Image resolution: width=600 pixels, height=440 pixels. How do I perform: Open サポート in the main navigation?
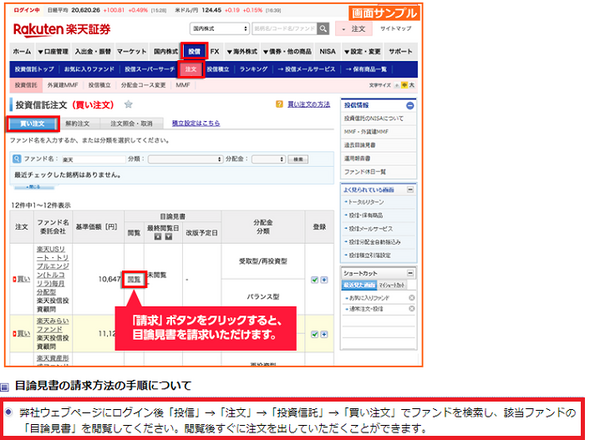401,51
